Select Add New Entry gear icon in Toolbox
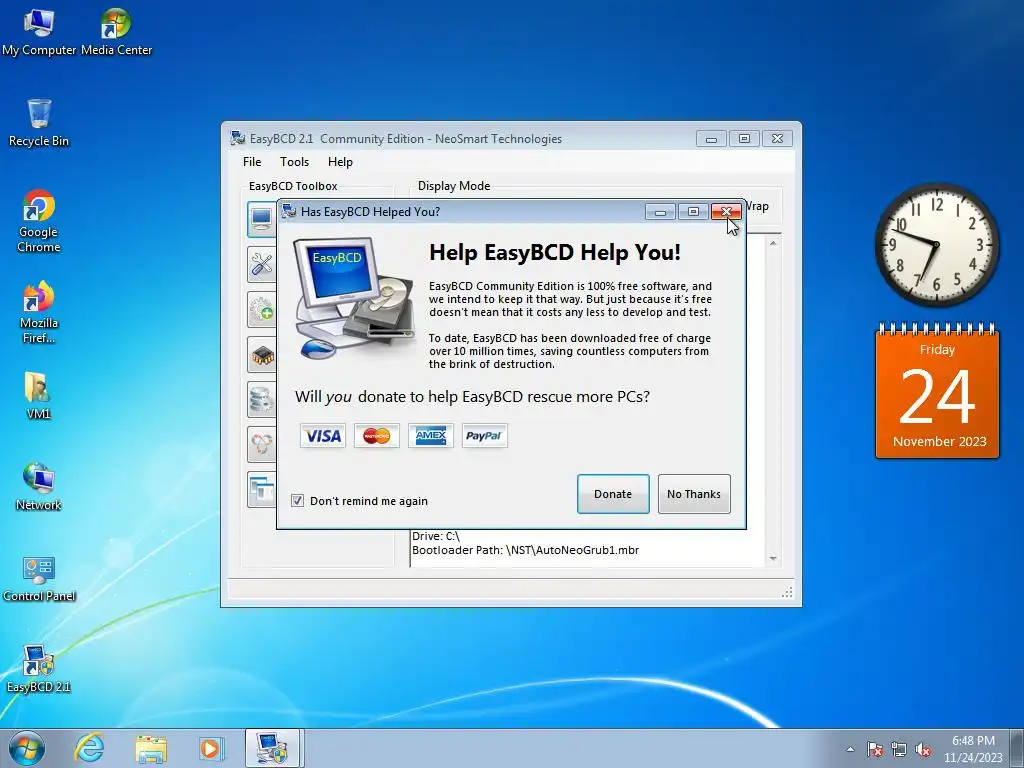The height and width of the screenshot is (768, 1024). (262, 310)
